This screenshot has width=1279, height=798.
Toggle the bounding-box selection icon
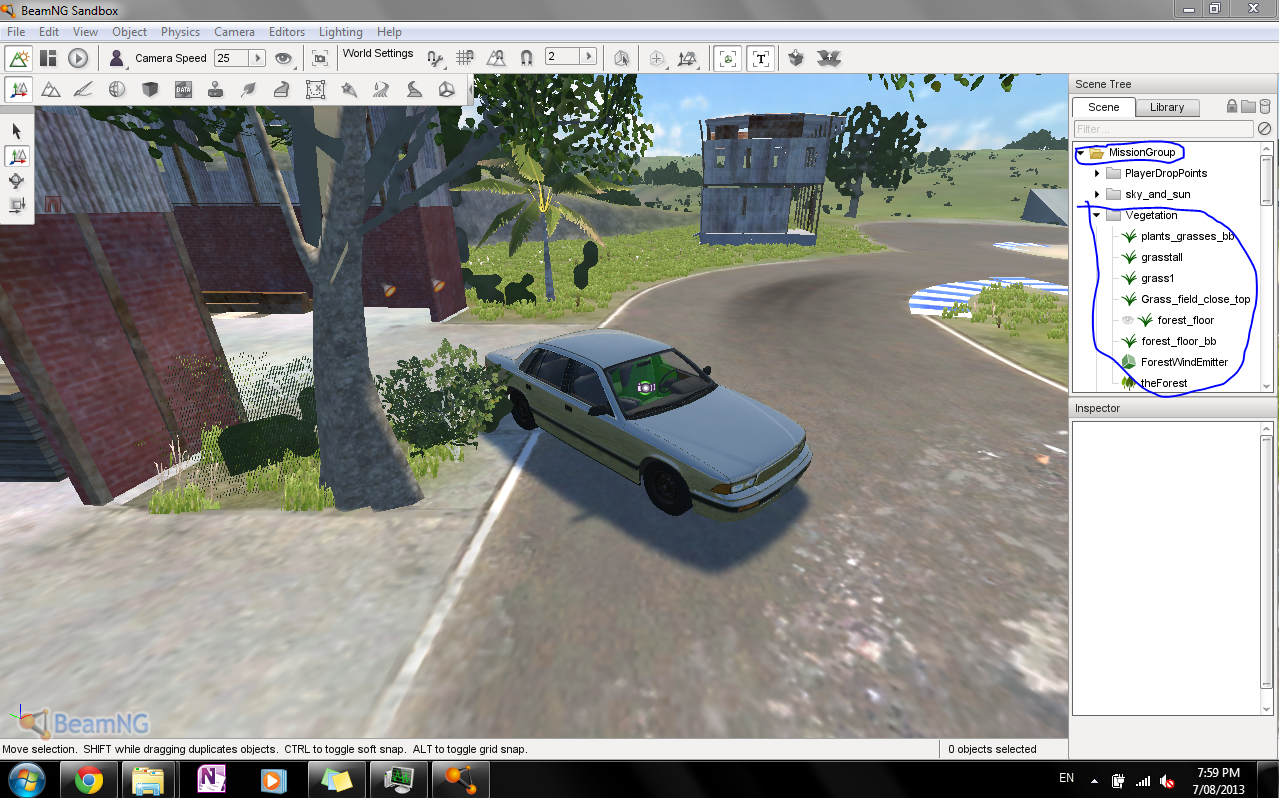pyautogui.click(x=621, y=58)
